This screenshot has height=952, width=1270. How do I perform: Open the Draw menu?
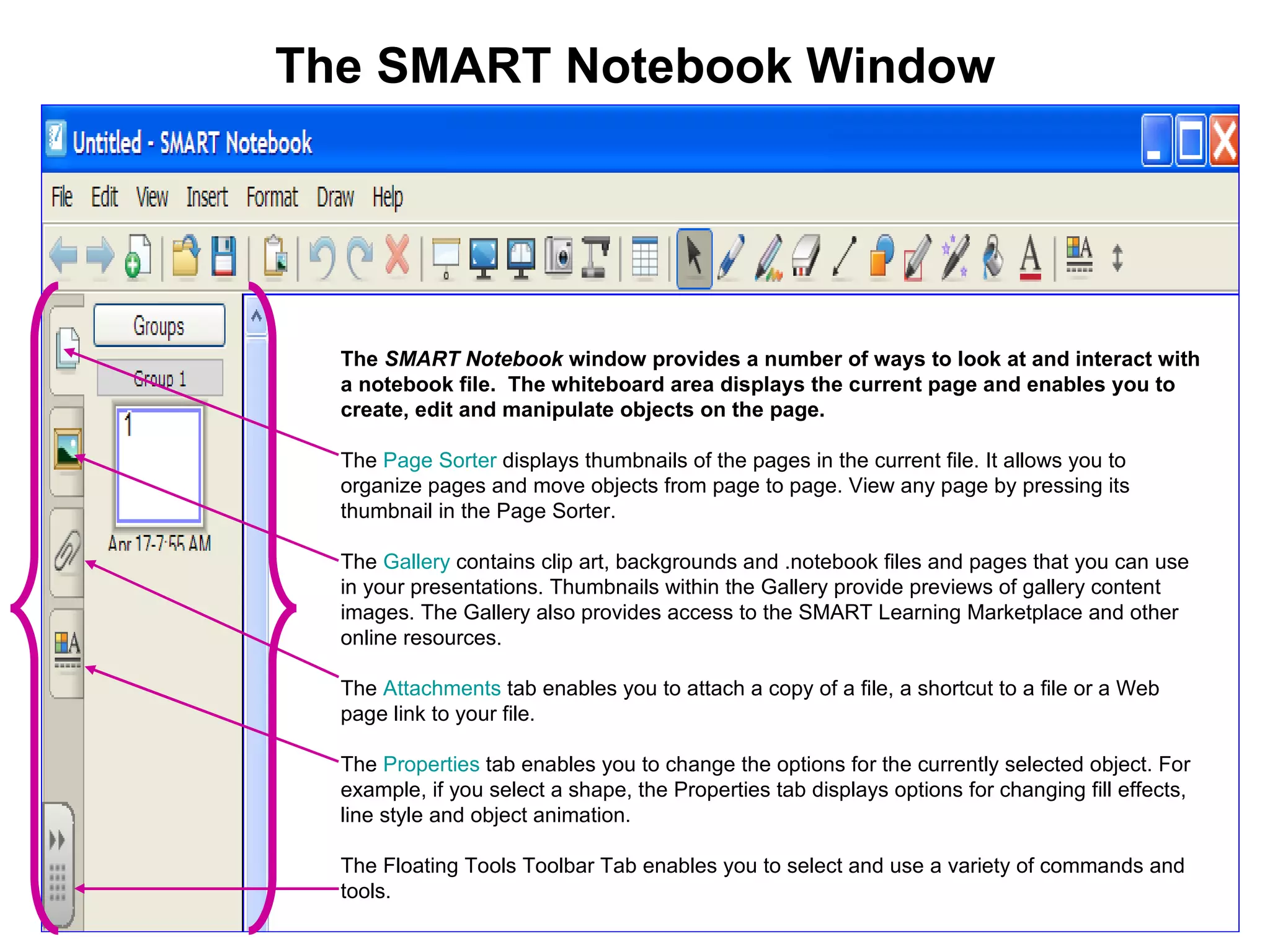(335, 197)
